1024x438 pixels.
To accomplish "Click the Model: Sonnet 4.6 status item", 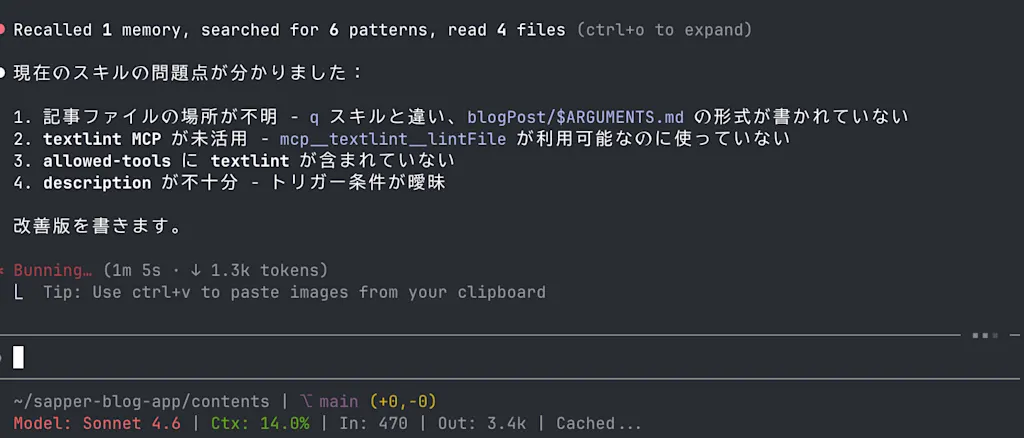I will pos(97,424).
